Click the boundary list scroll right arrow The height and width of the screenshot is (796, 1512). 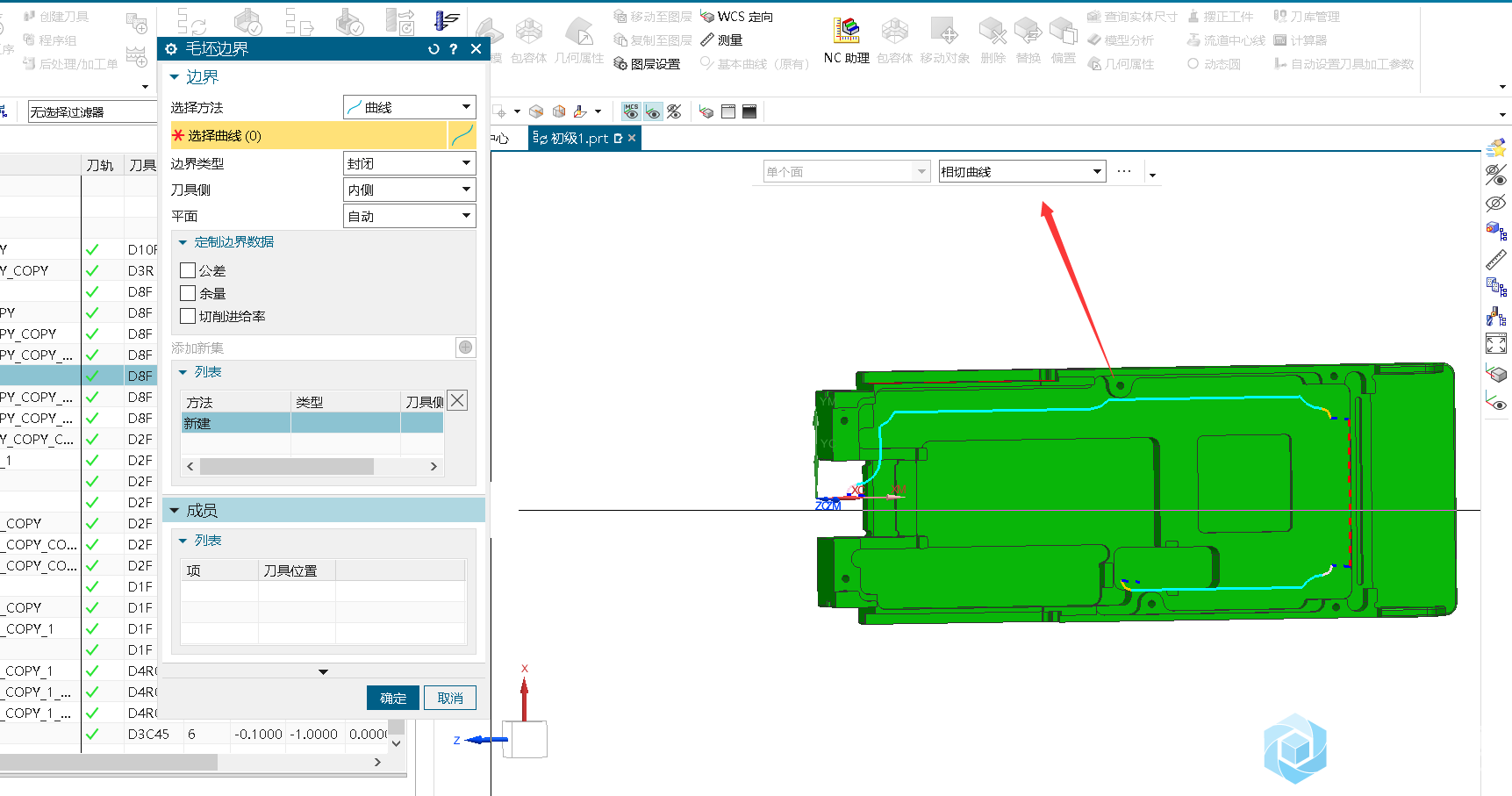coord(434,466)
